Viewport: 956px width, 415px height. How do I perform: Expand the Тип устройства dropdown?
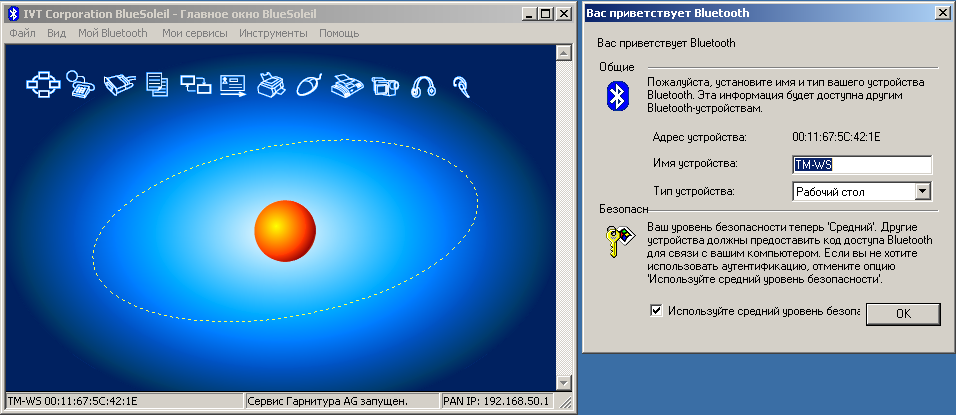922,192
